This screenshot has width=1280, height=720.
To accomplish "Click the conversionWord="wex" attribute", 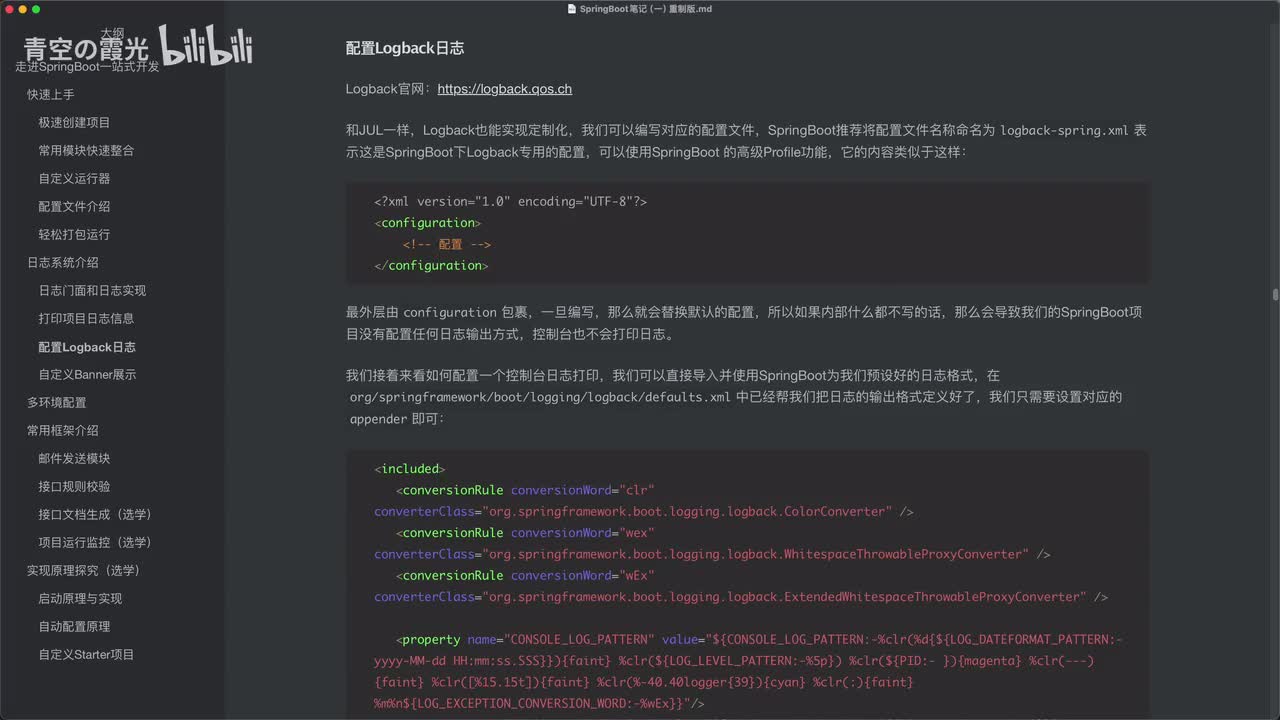I will (x=583, y=533).
